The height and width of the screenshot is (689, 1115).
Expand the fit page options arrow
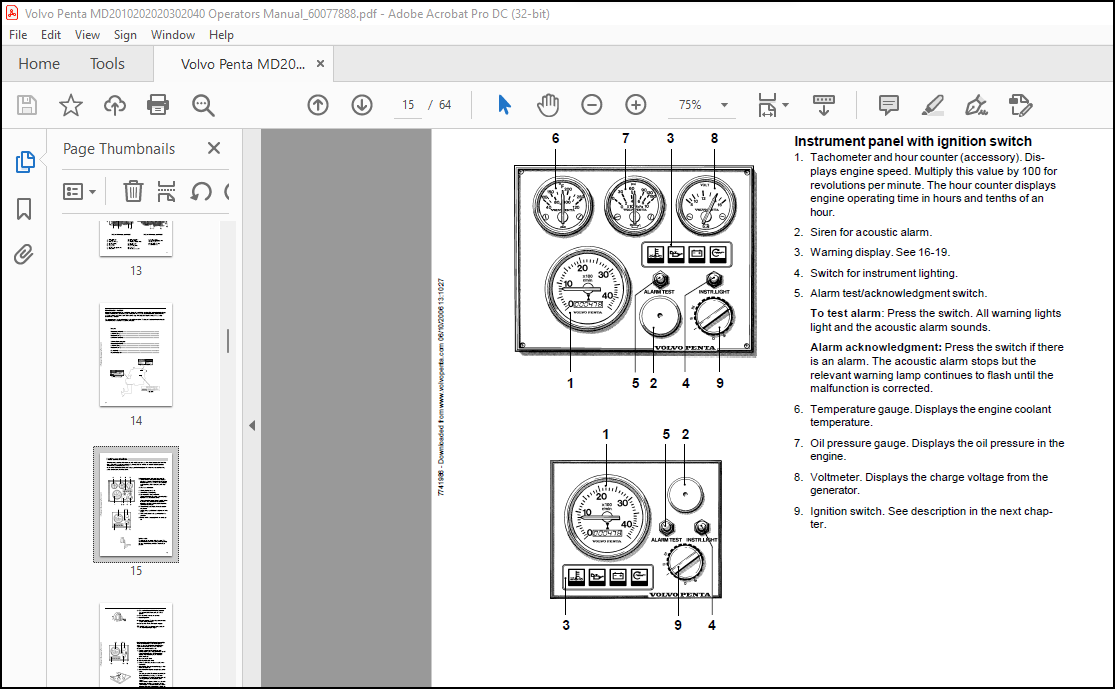click(x=786, y=105)
